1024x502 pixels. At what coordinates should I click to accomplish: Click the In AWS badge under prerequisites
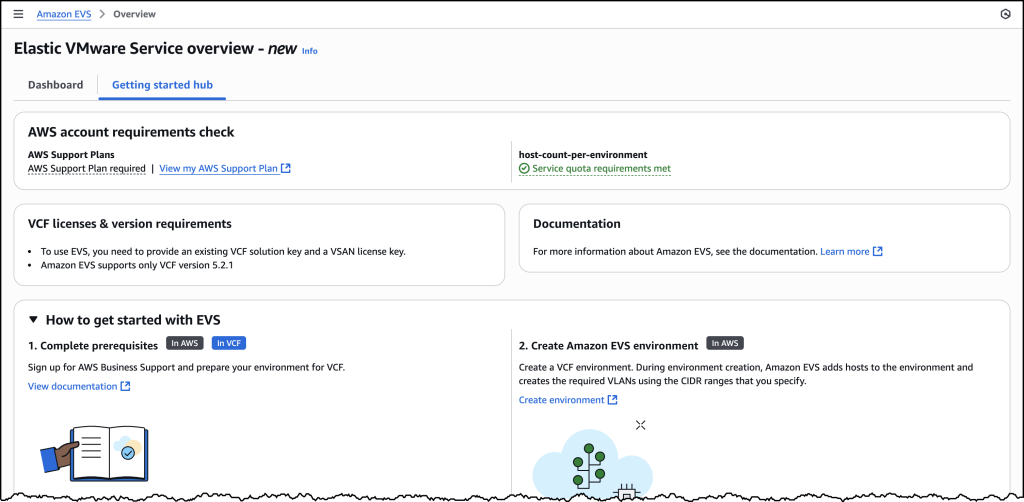(185, 344)
